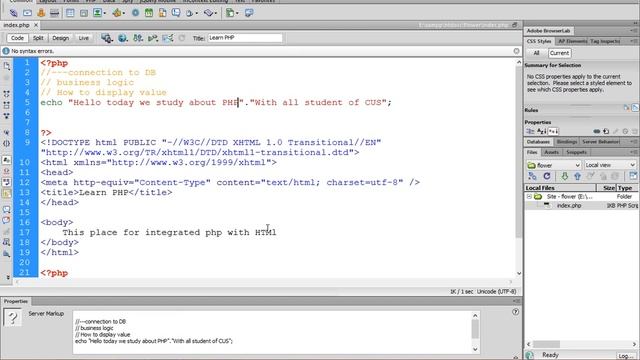Switch to the Assets tab

tap(551, 152)
